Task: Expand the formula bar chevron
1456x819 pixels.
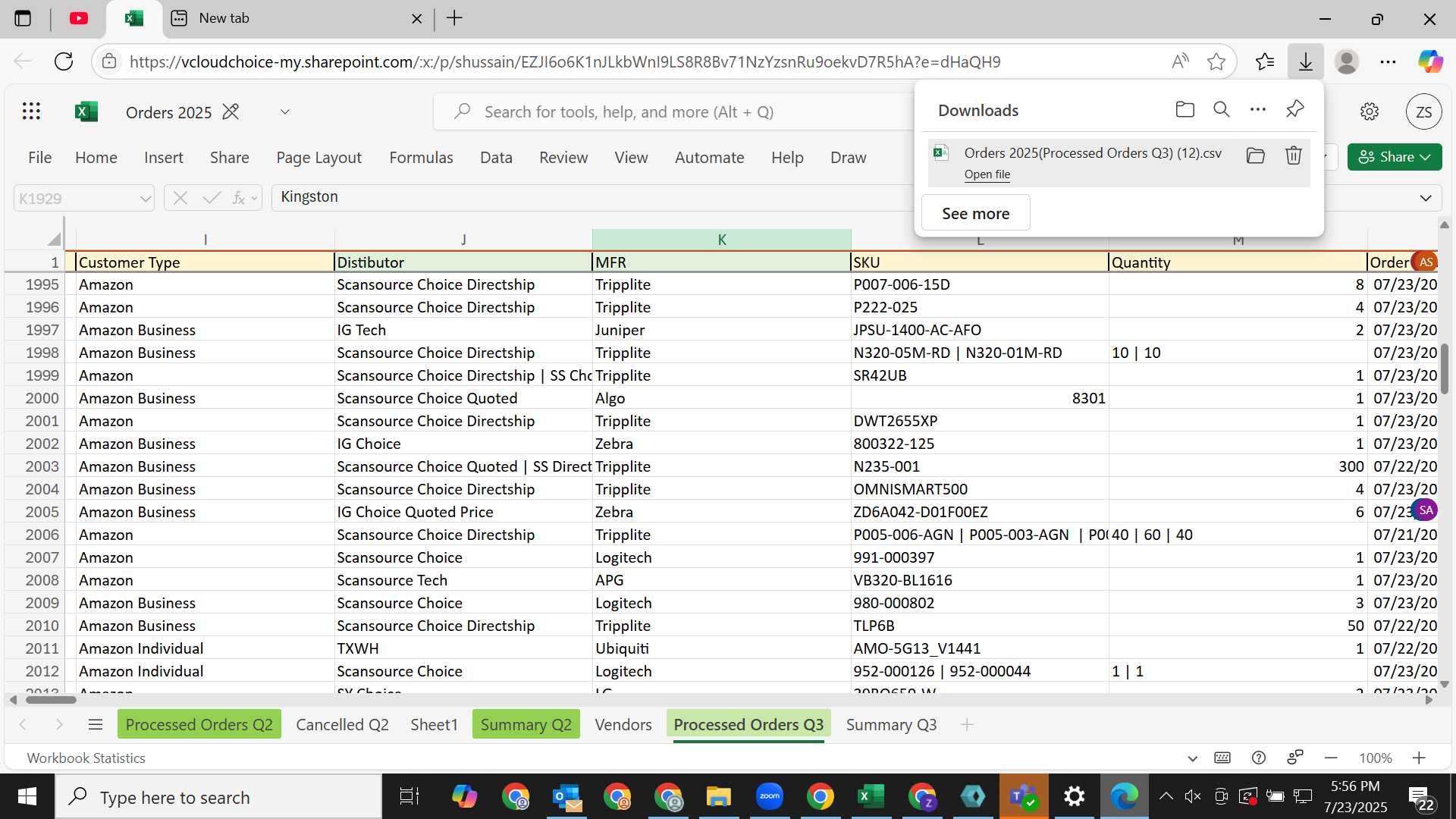Action: [1425, 198]
